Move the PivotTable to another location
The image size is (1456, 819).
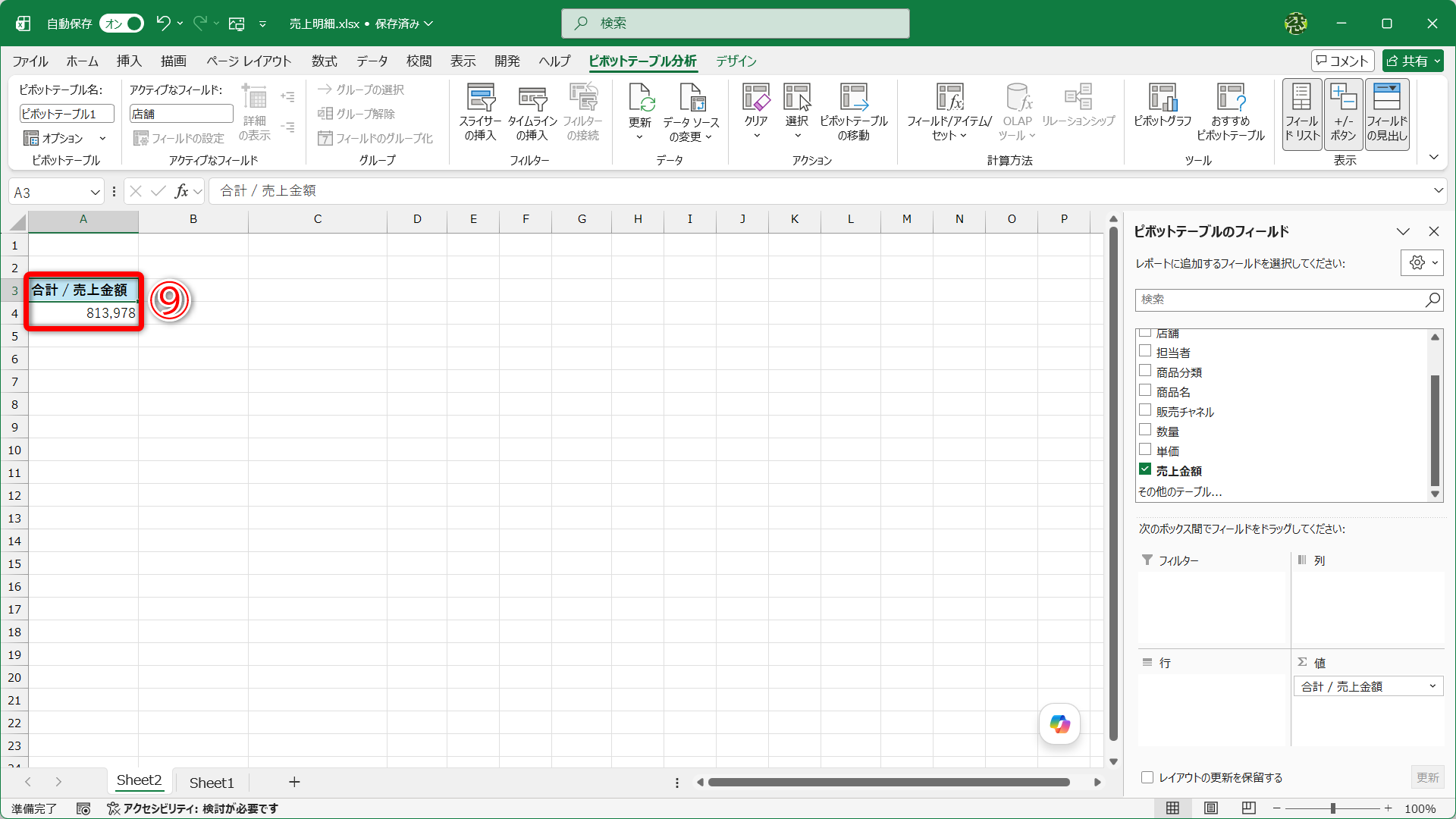(x=854, y=112)
